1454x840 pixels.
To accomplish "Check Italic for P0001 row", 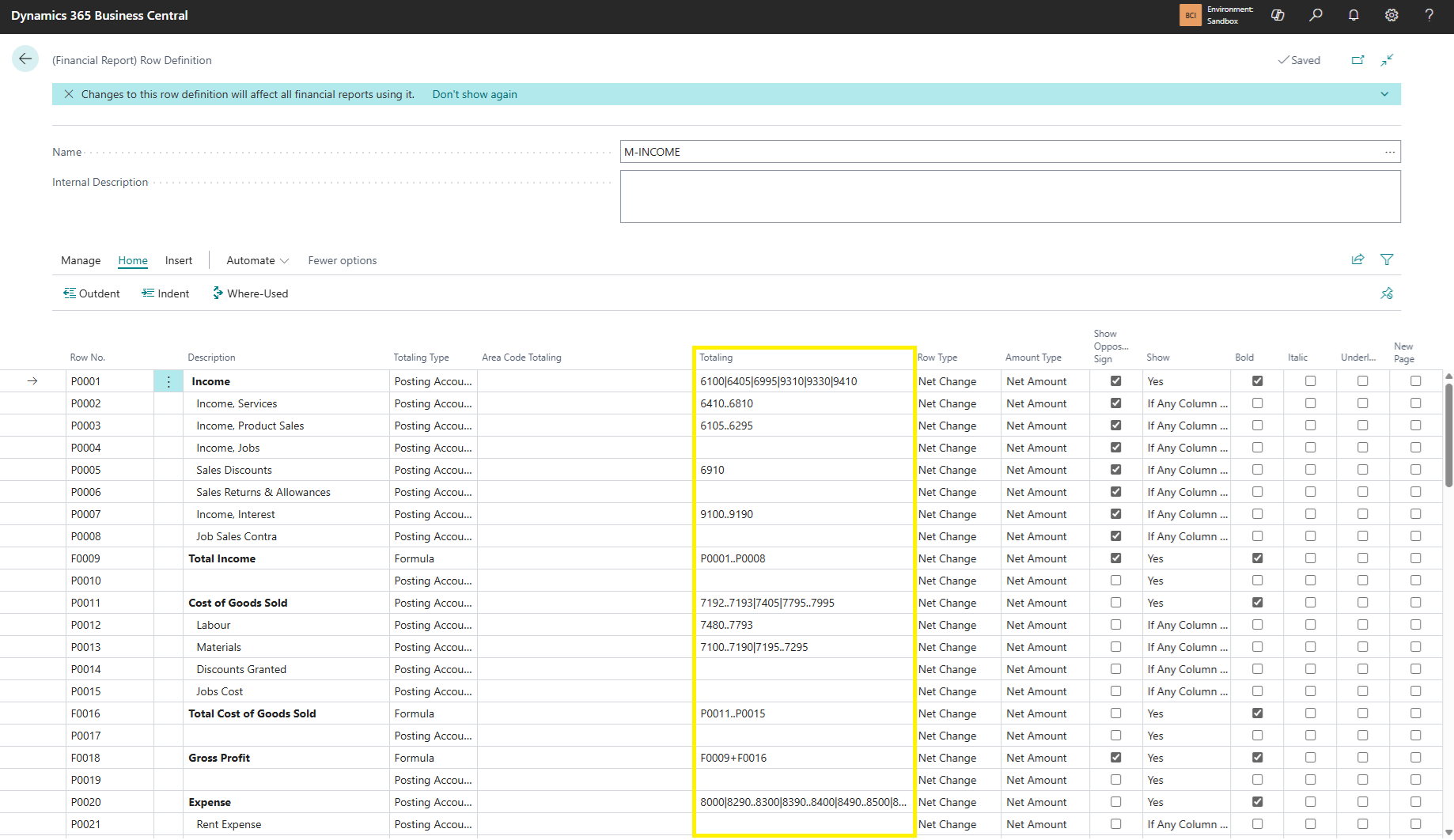I will [x=1310, y=381].
